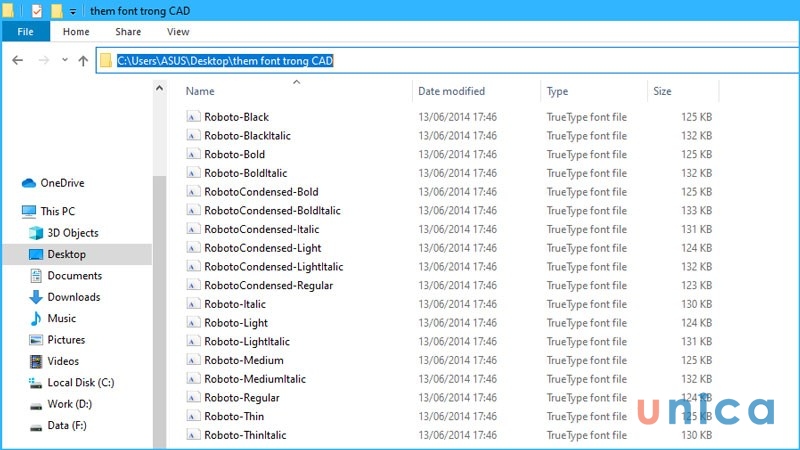Click the 3D Objects folder icon
The width and height of the screenshot is (800, 450).
[x=36, y=233]
